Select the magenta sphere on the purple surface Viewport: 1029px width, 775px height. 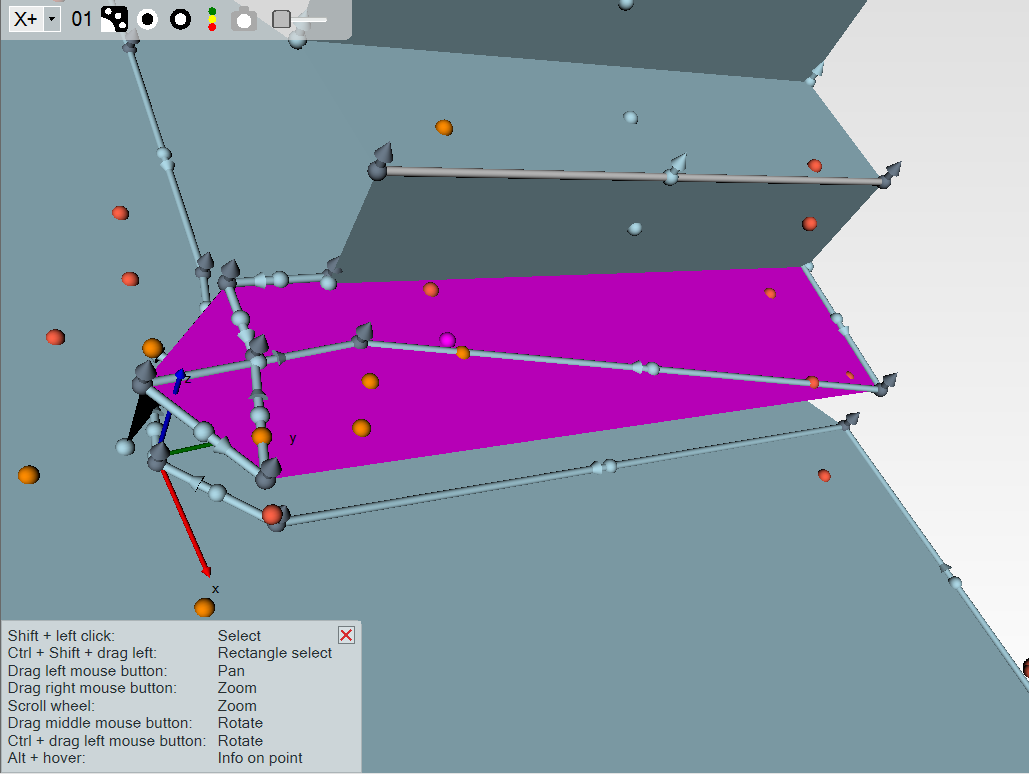(447, 341)
